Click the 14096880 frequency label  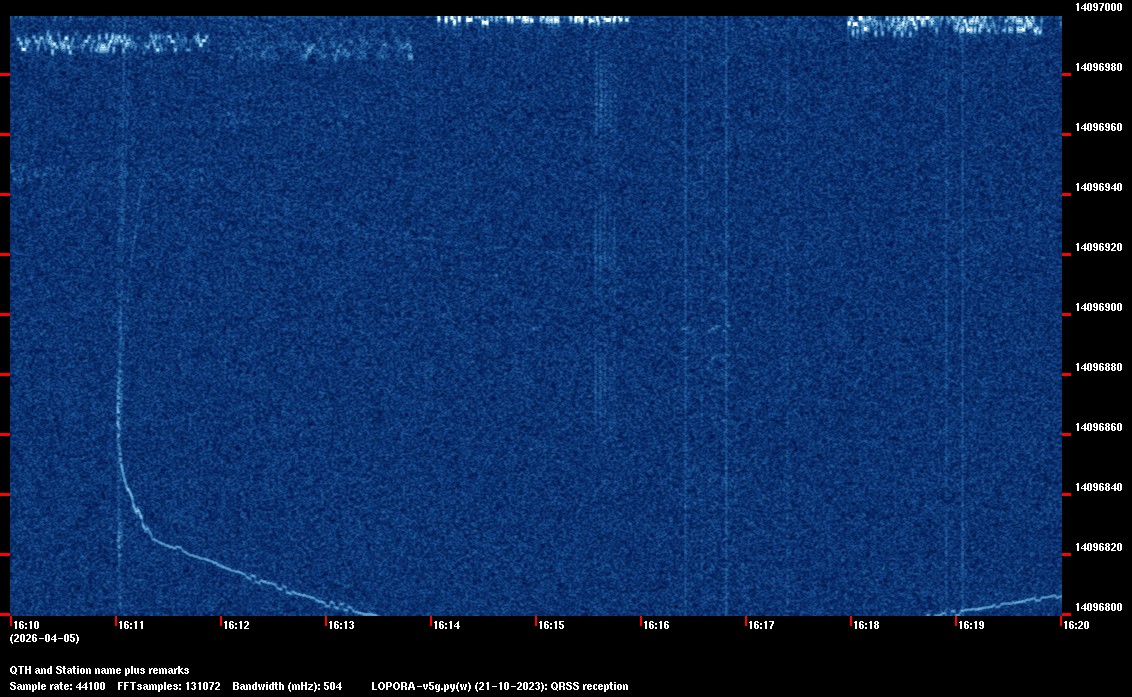click(x=1098, y=367)
